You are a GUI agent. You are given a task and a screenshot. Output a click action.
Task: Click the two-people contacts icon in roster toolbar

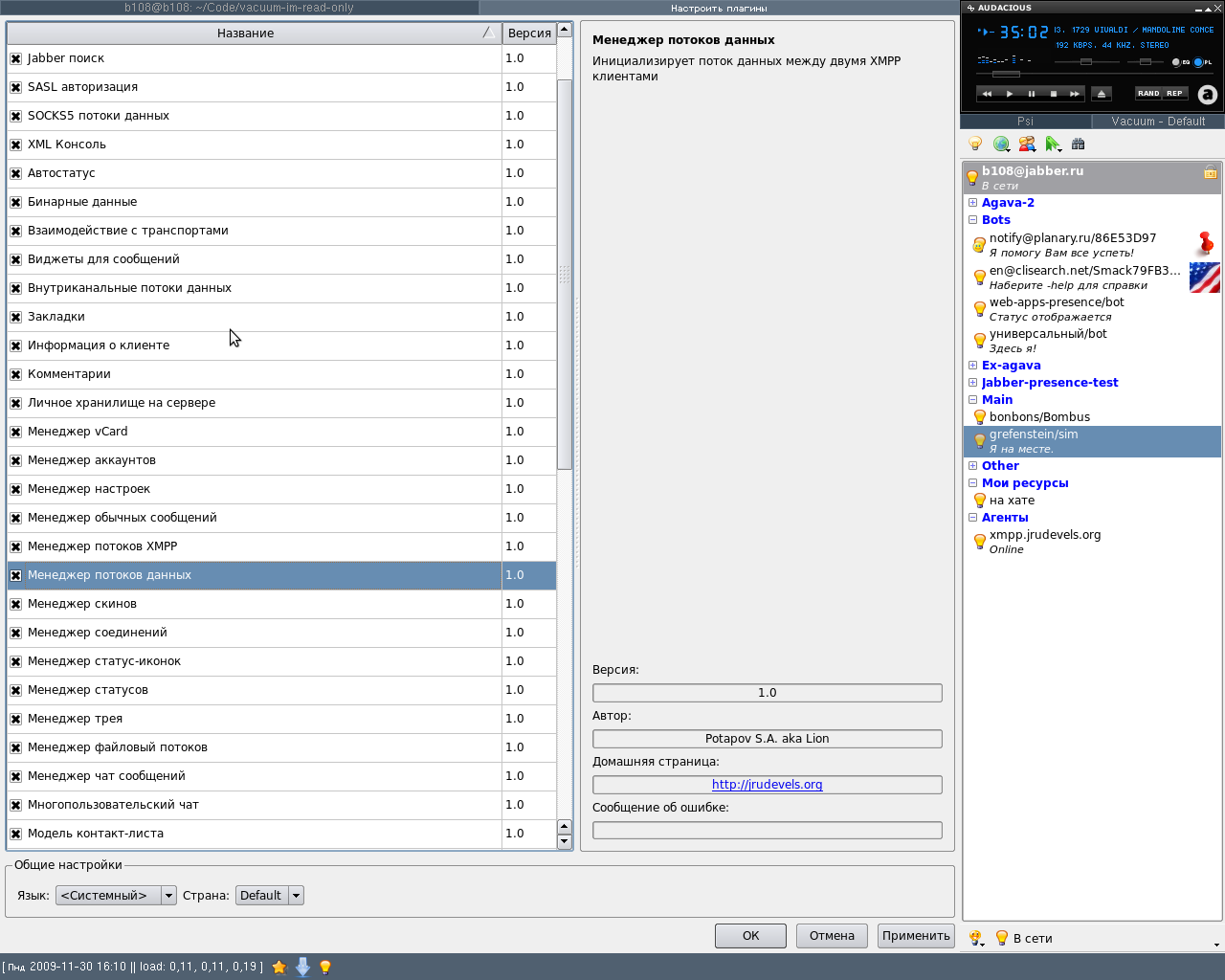tap(1027, 145)
